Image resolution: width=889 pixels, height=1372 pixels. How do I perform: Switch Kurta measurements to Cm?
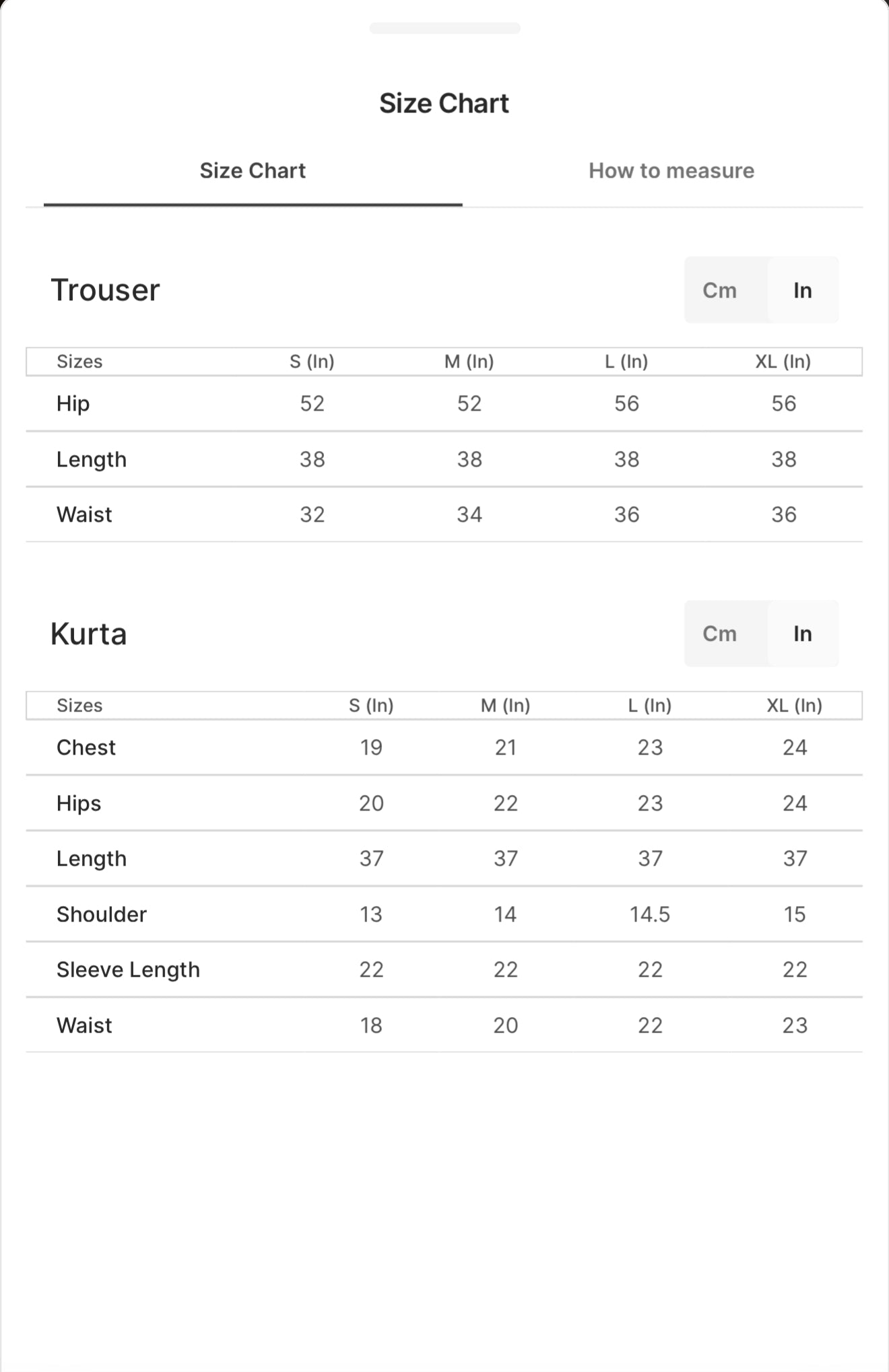tap(719, 633)
